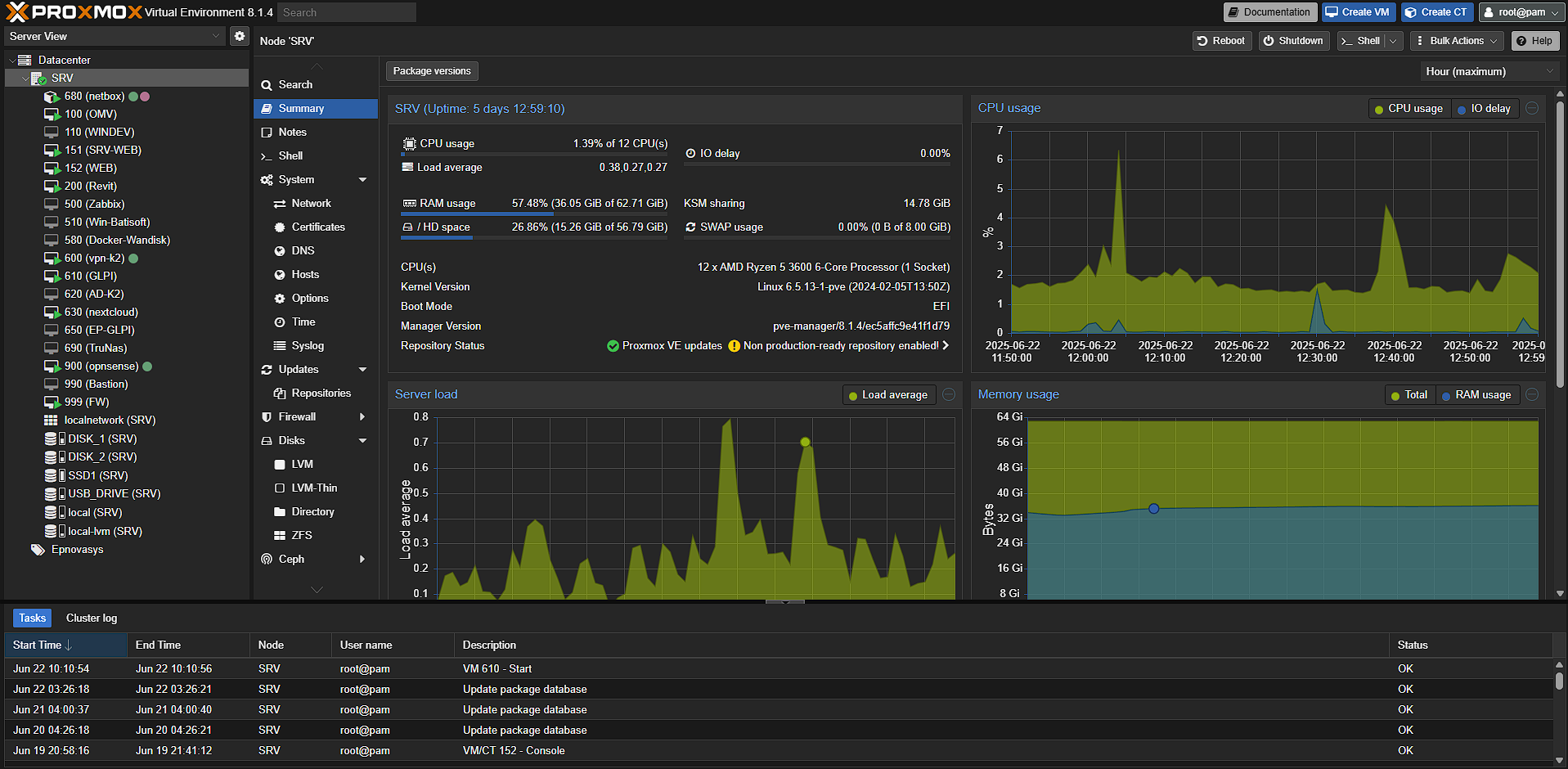Screen dimensions: 1568x769
Task: Switch to the Tasks tab
Action: click(x=32, y=618)
